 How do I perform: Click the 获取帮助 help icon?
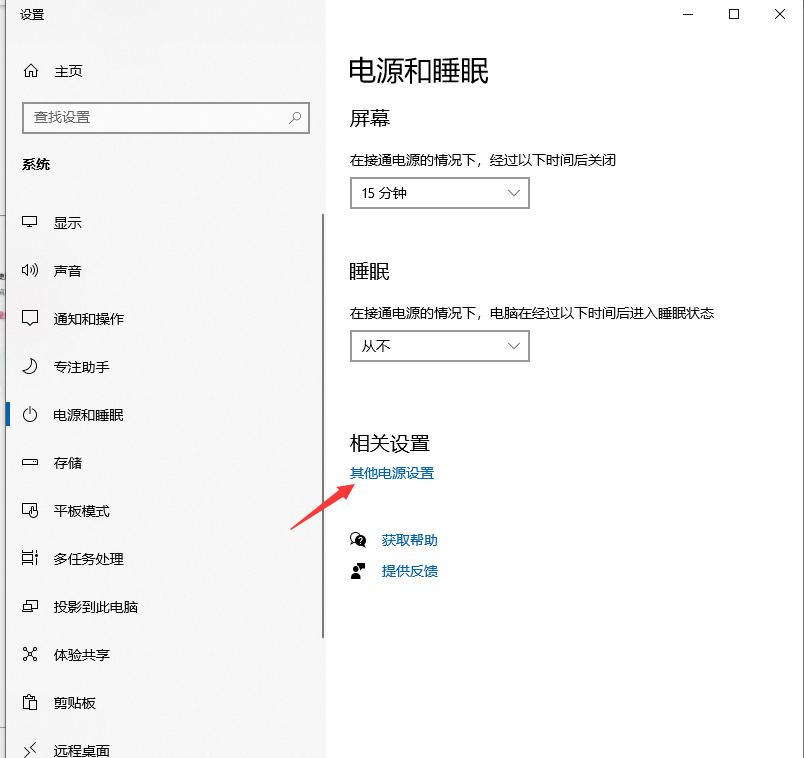(358, 539)
